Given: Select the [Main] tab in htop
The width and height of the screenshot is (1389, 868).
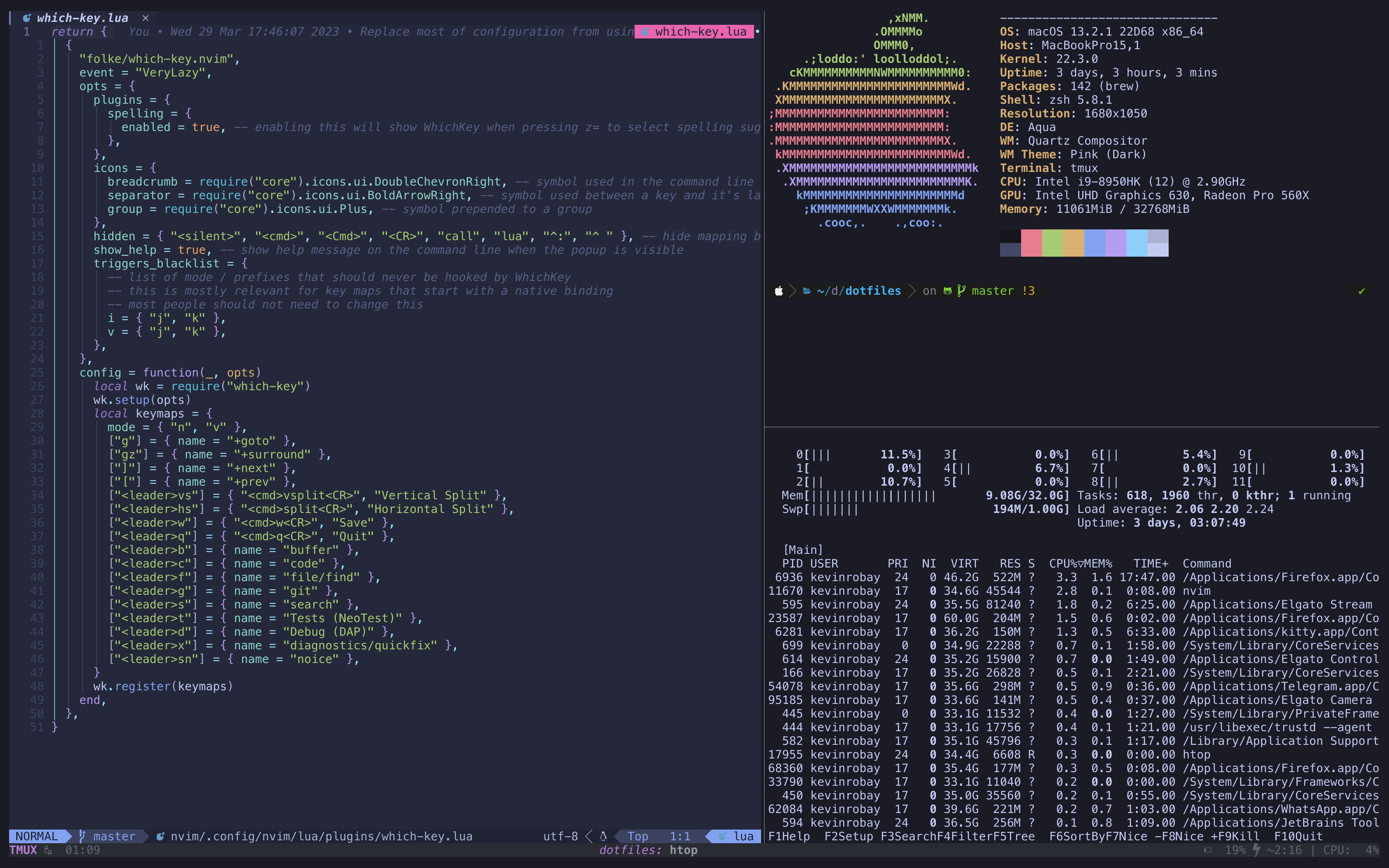Looking at the screenshot, I should [x=803, y=550].
